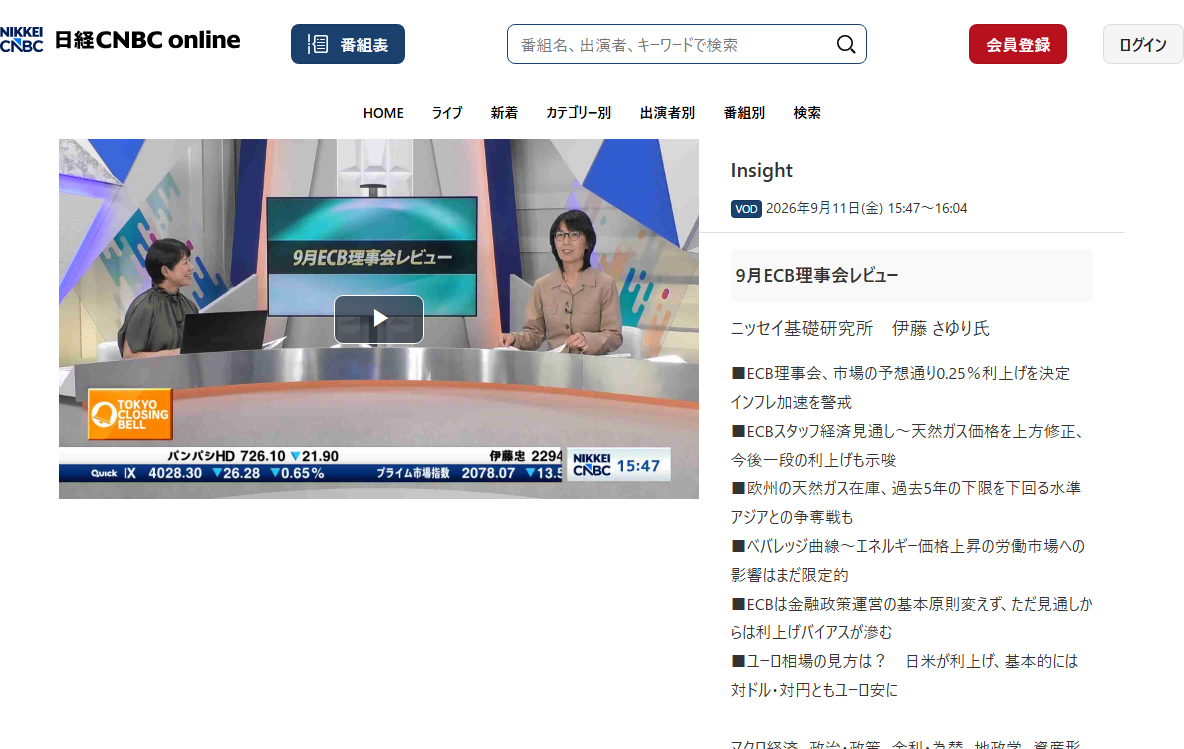Click the ログイン button
The height and width of the screenshot is (749, 1184).
tap(1142, 45)
